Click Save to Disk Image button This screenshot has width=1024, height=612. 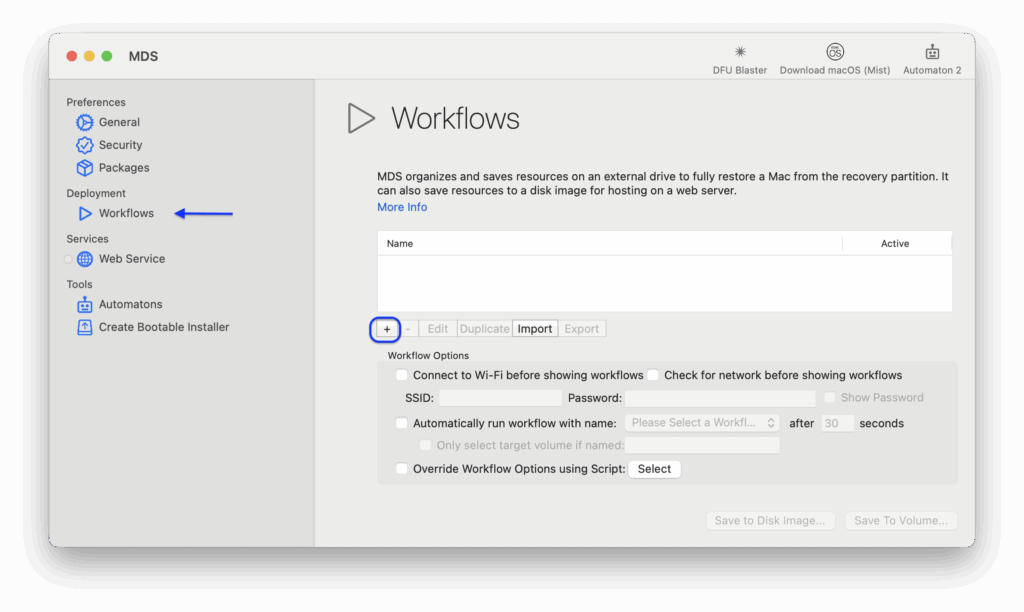coord(770,521)
